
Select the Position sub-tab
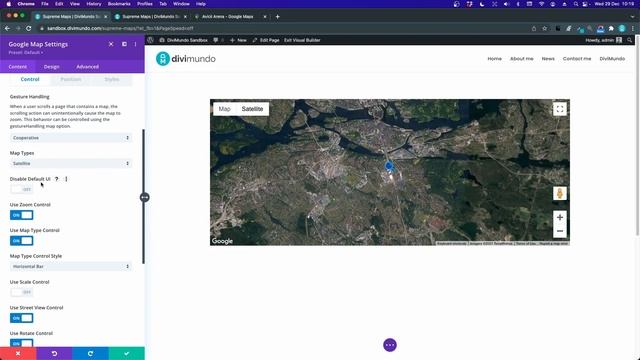(71, 79)
